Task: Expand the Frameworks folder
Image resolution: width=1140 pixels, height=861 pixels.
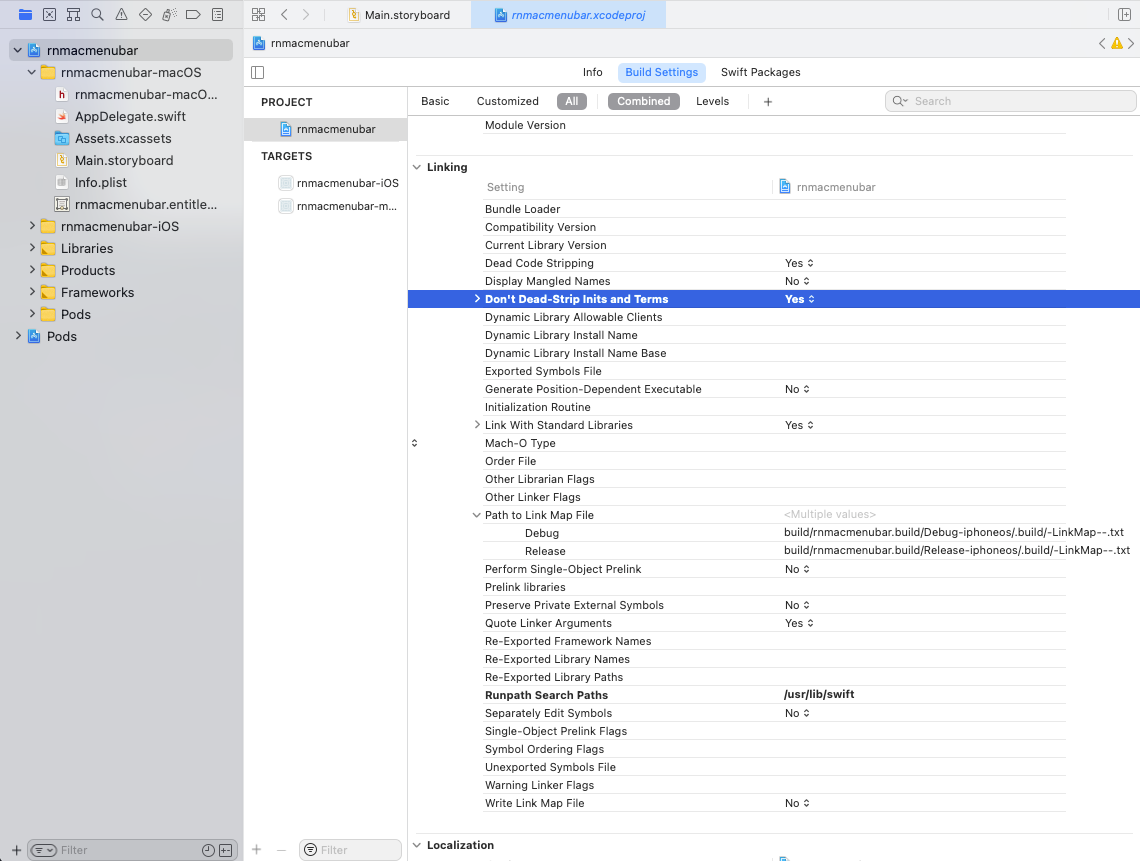Action: [31, 292]
